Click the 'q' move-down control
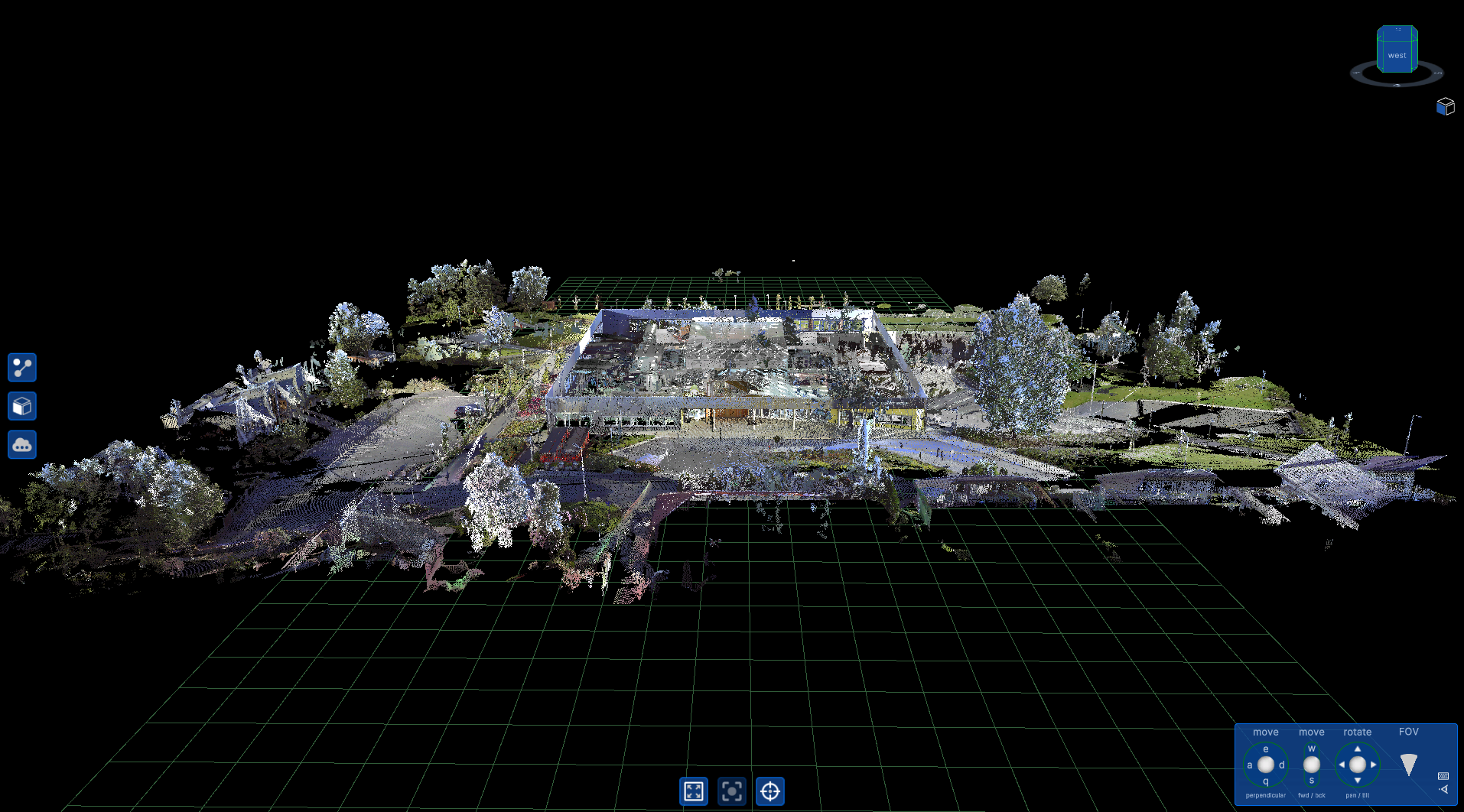This screenshot has height=812, width=1464. (1266, 781)
